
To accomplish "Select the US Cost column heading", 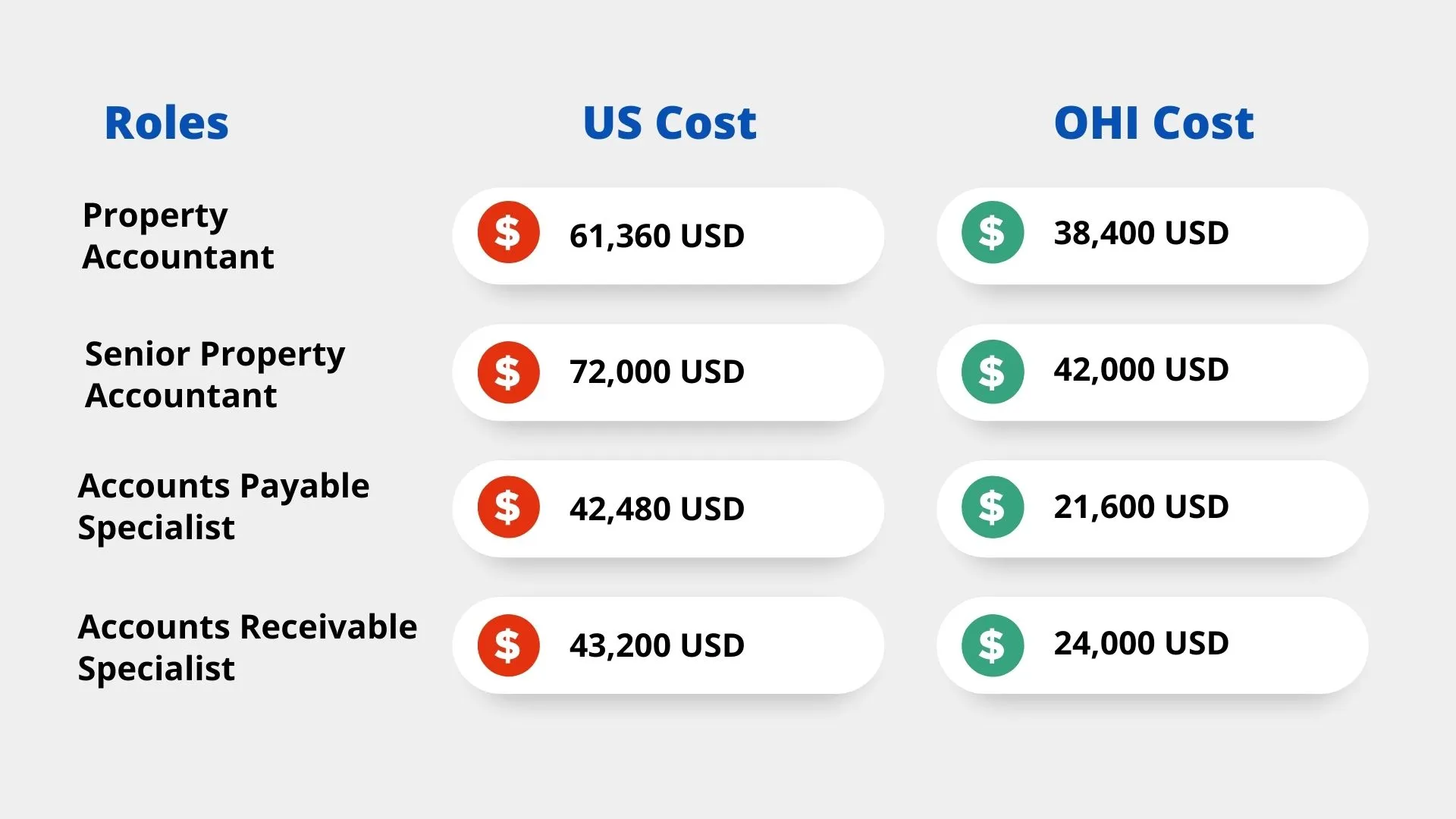I will tap(670, 123).
